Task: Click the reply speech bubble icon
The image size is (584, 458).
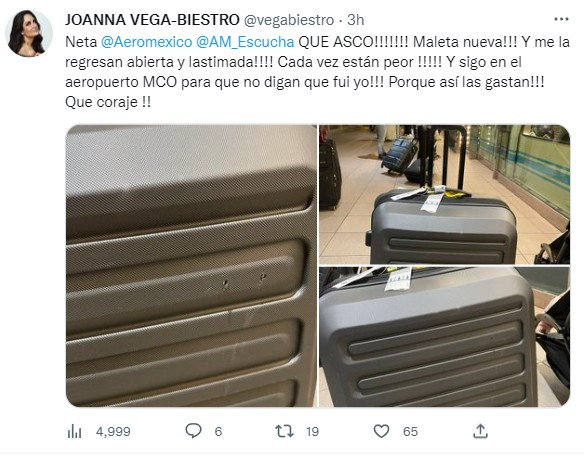Action: 193,431
